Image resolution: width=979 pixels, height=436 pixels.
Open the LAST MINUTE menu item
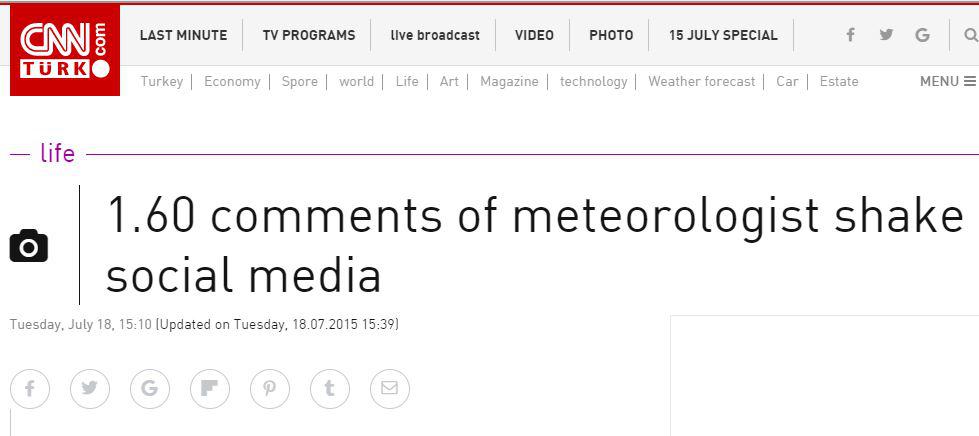coord(184,36)
